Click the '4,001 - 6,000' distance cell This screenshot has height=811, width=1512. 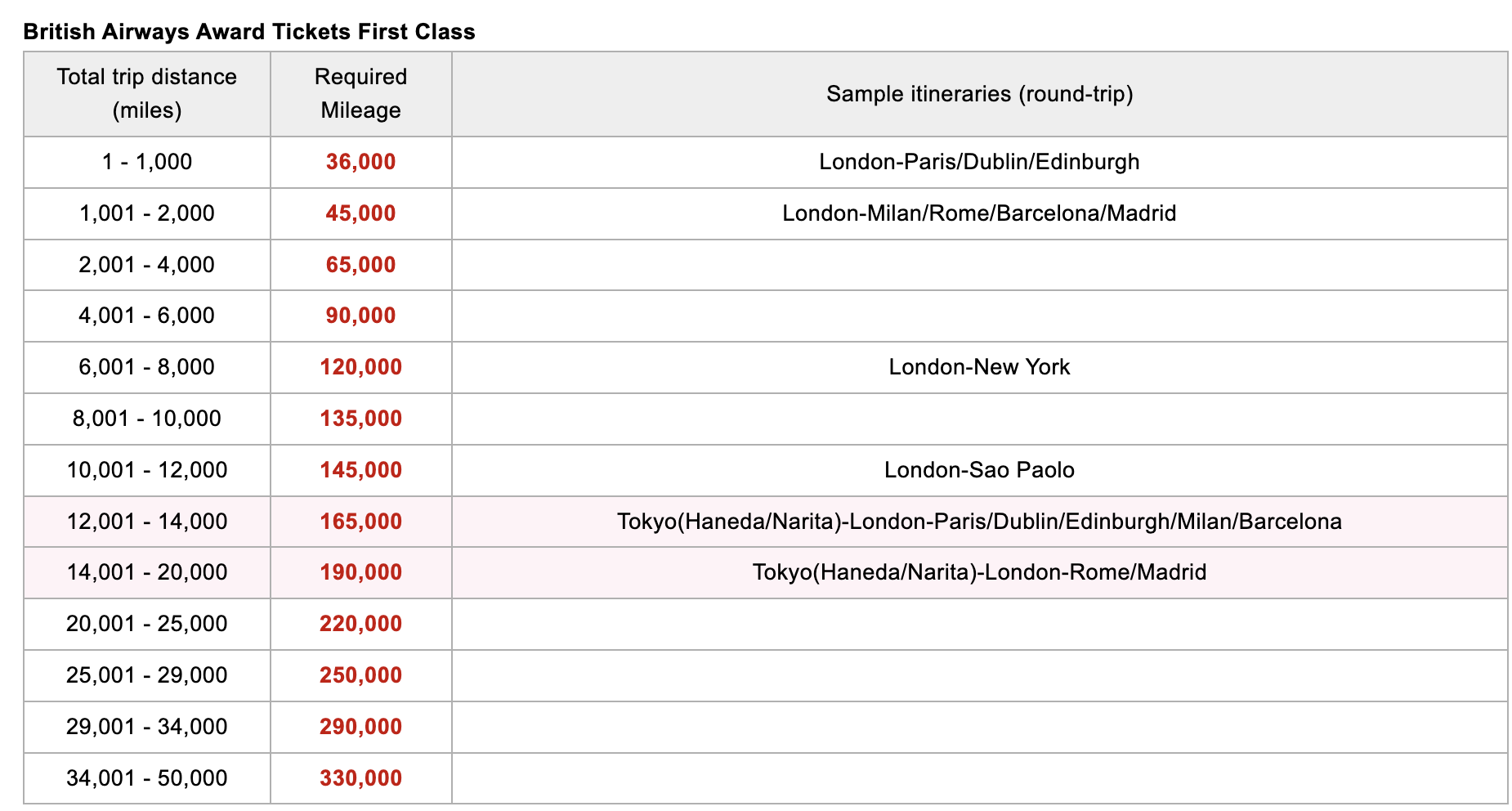(147, 316)
